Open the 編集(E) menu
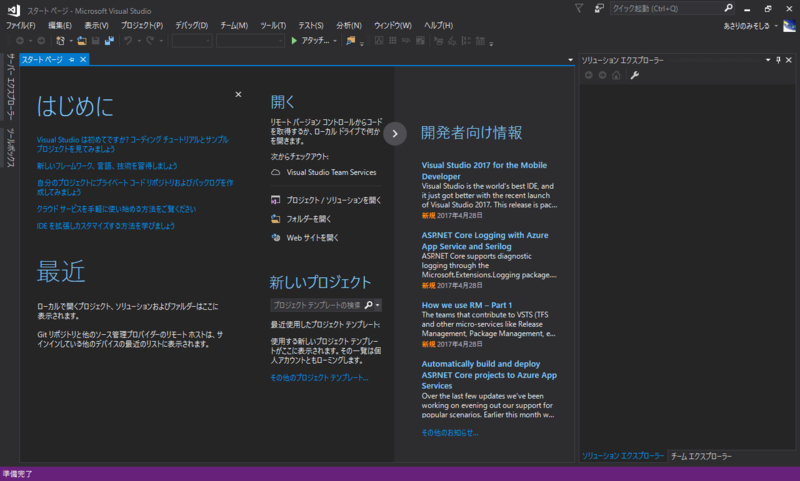The image size is (800, 481). tap(60, 26)
